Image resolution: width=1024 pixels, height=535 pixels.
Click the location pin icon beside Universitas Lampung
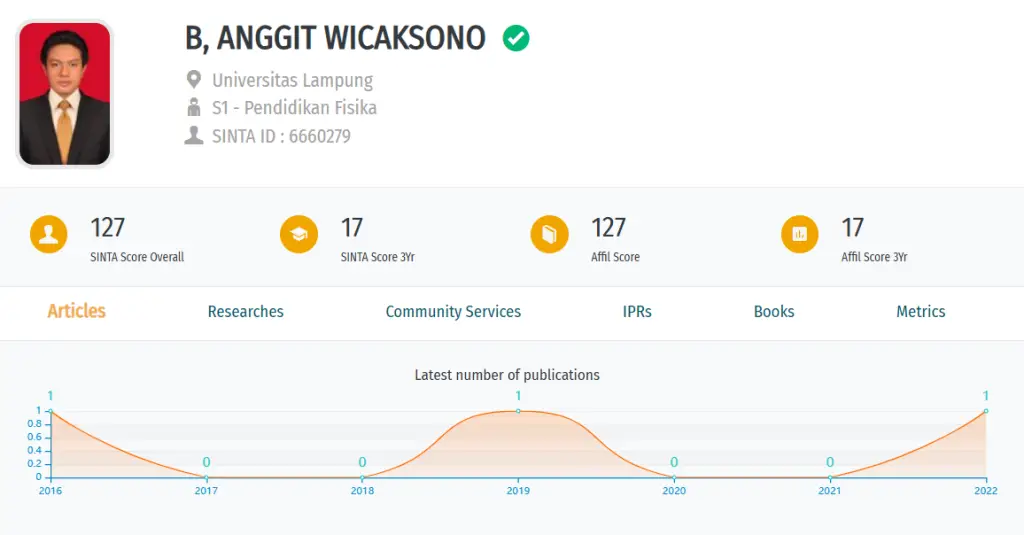[193, 80]
